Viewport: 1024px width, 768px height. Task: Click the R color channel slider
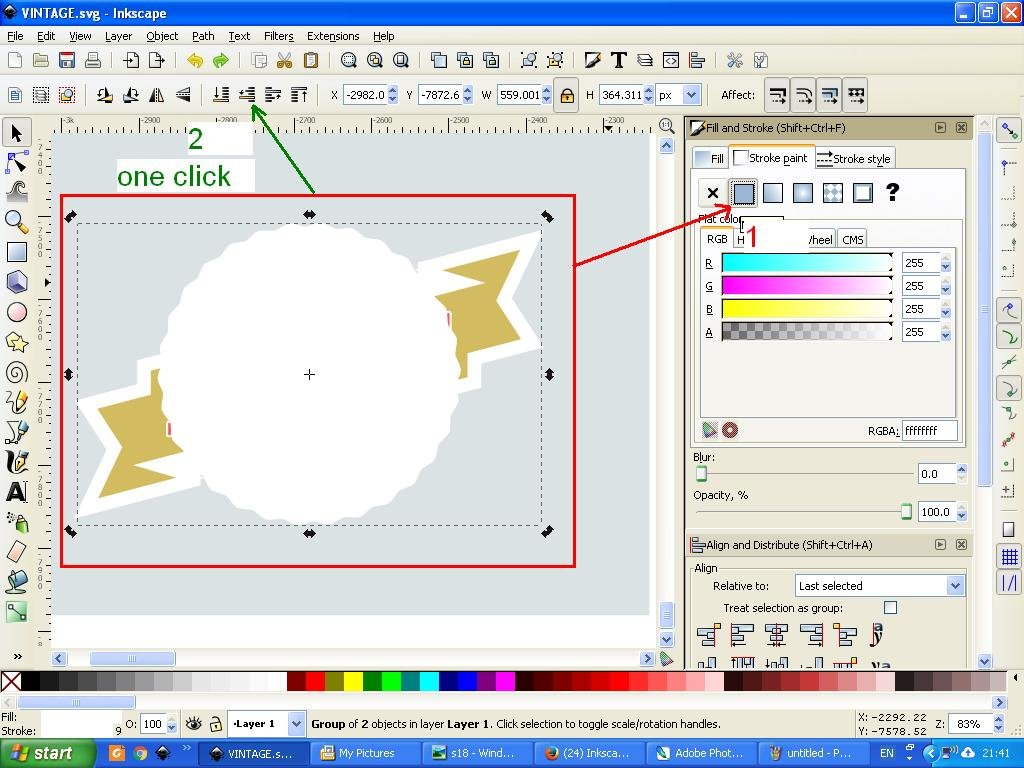[x=807, y=263]
